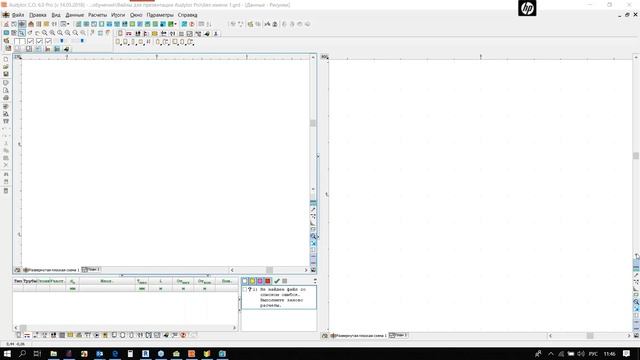Switch to План 1 tab in right pane
This screenshot has height=360, width=640.
[398, 335]
